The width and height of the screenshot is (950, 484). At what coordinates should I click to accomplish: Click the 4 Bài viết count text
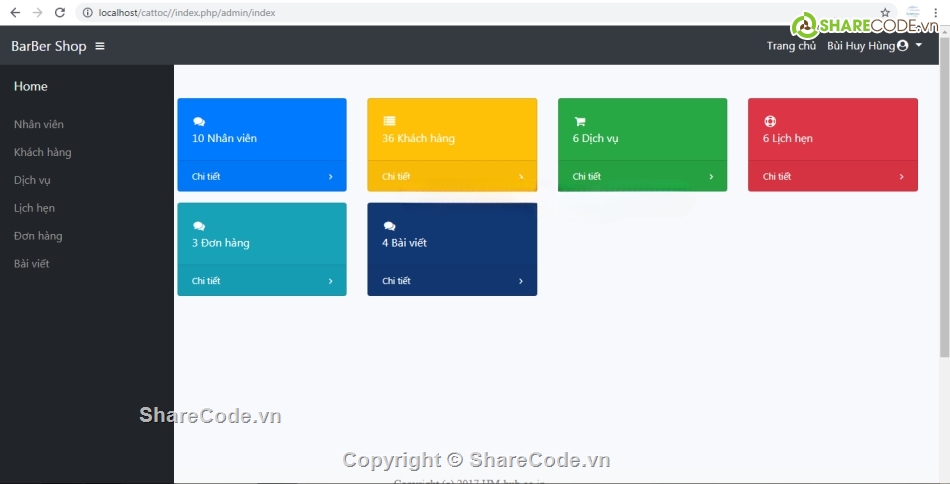404,243
